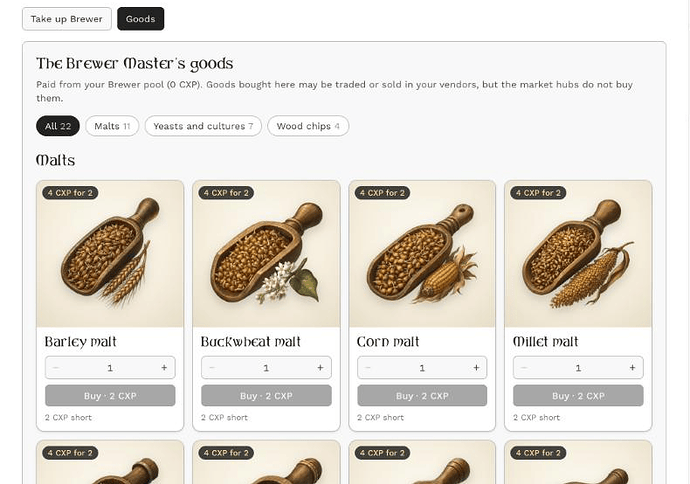
Task: Click the Buckwheat malt quantity value field
Action: (266, 367)
